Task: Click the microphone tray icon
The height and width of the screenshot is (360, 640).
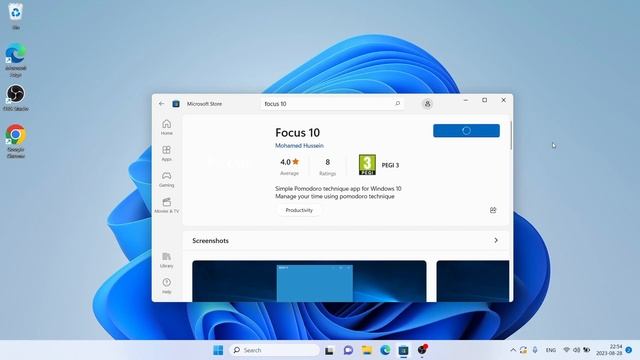Action: pos(535,350)
